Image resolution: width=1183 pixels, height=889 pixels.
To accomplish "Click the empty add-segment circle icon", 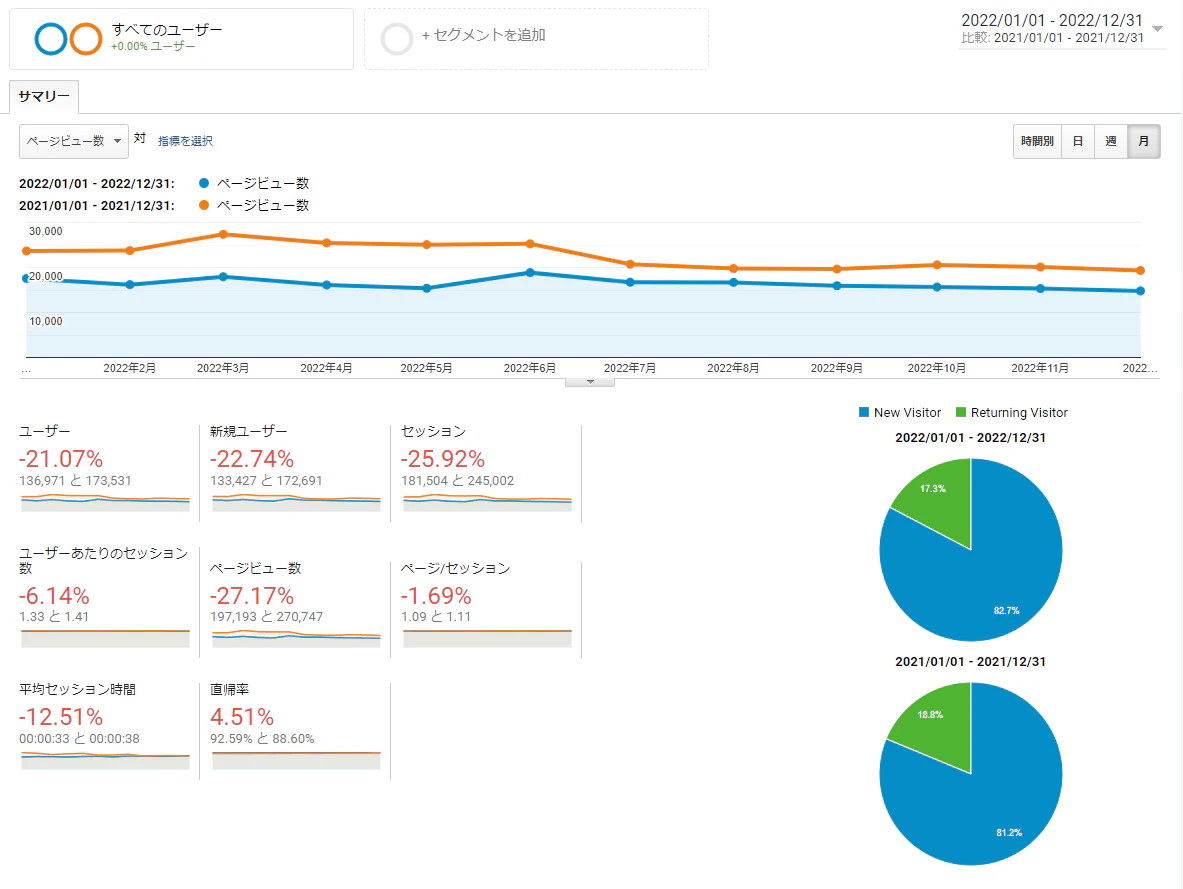I will pos(397,39).
